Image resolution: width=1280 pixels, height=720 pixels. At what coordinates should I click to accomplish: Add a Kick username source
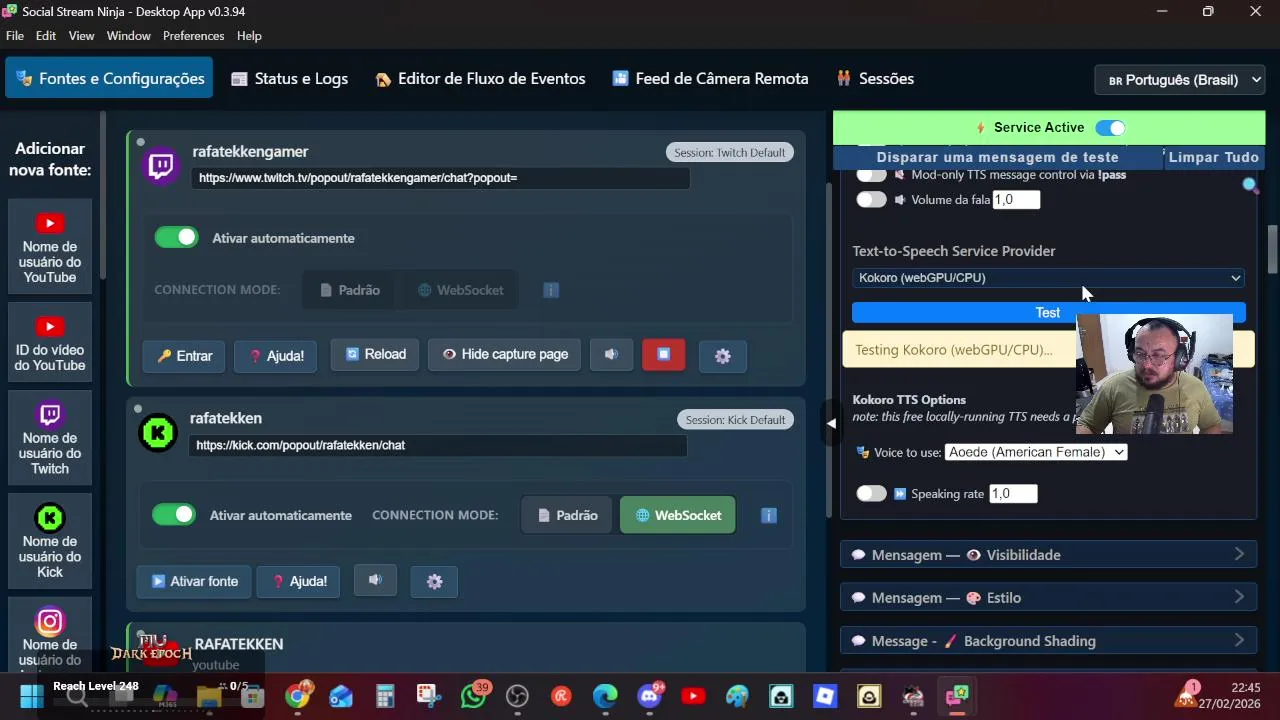click(50, 541)
